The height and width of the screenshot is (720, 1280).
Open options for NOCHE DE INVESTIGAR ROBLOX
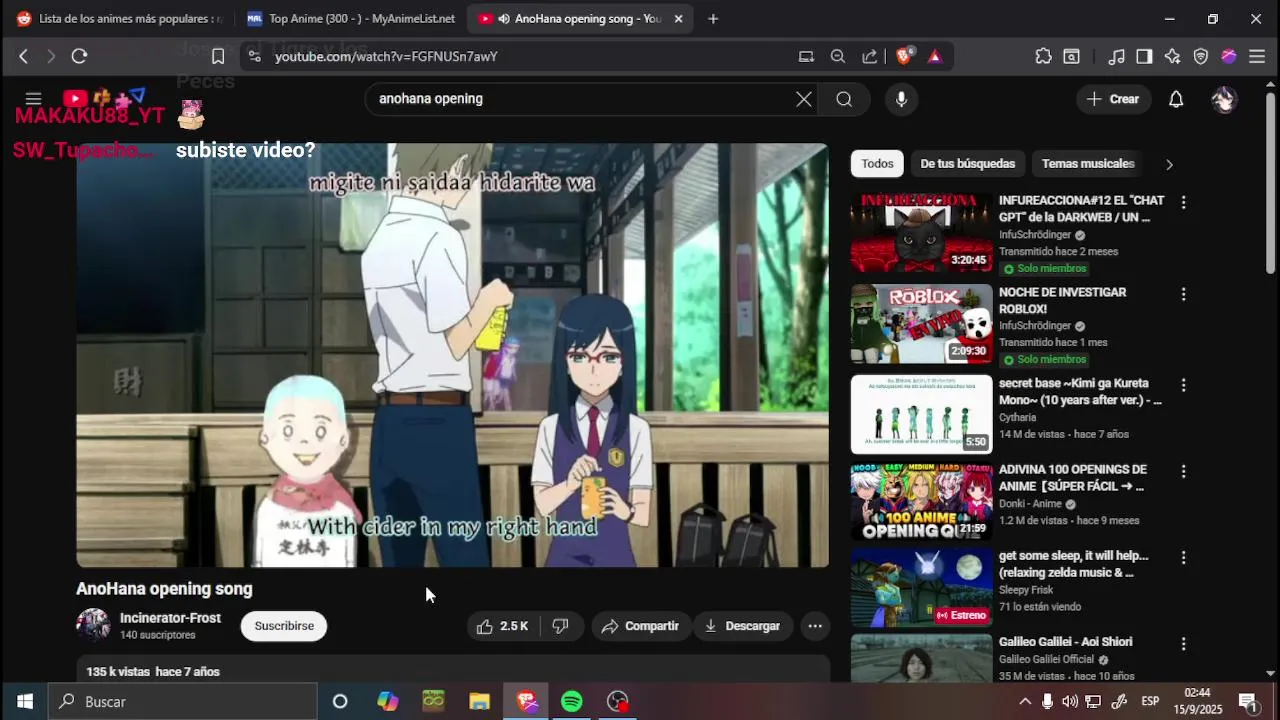point(1183,294)
